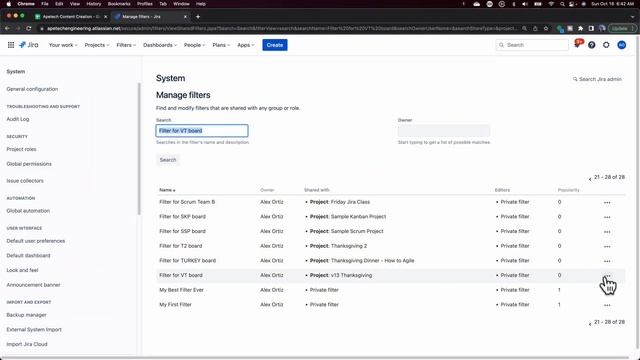Open Chrome's Window menu
This screenshot has width=640, height=360.
click(x=181, y=4)
